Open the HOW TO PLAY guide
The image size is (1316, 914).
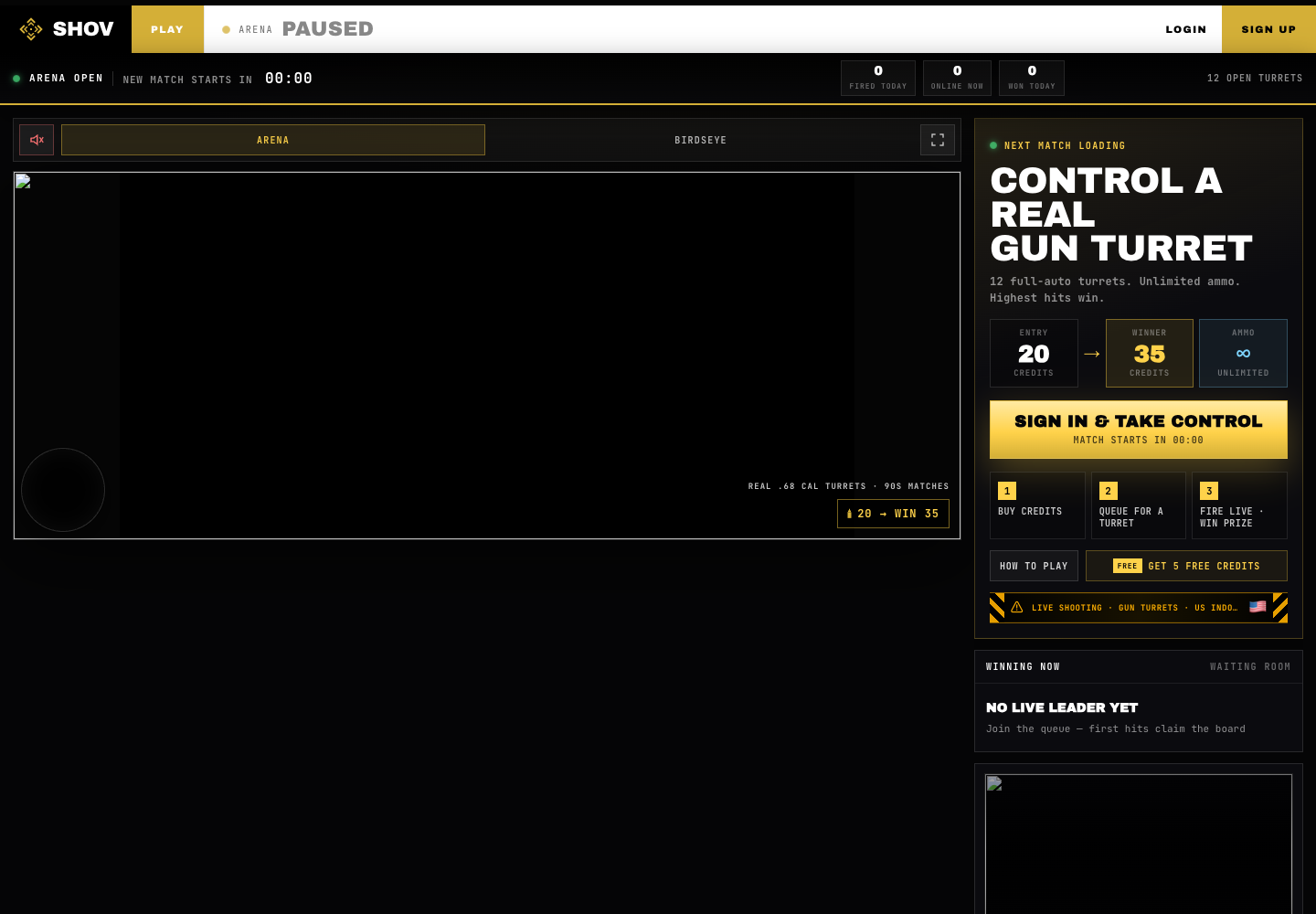coord(1034,566)
